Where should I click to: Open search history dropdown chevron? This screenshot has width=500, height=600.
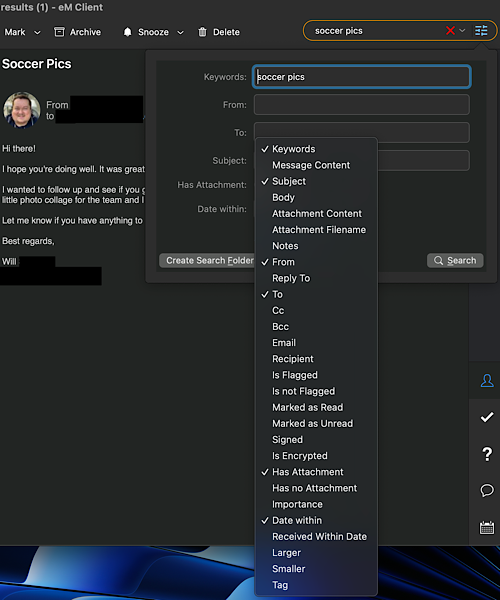[x=462, y=30]
